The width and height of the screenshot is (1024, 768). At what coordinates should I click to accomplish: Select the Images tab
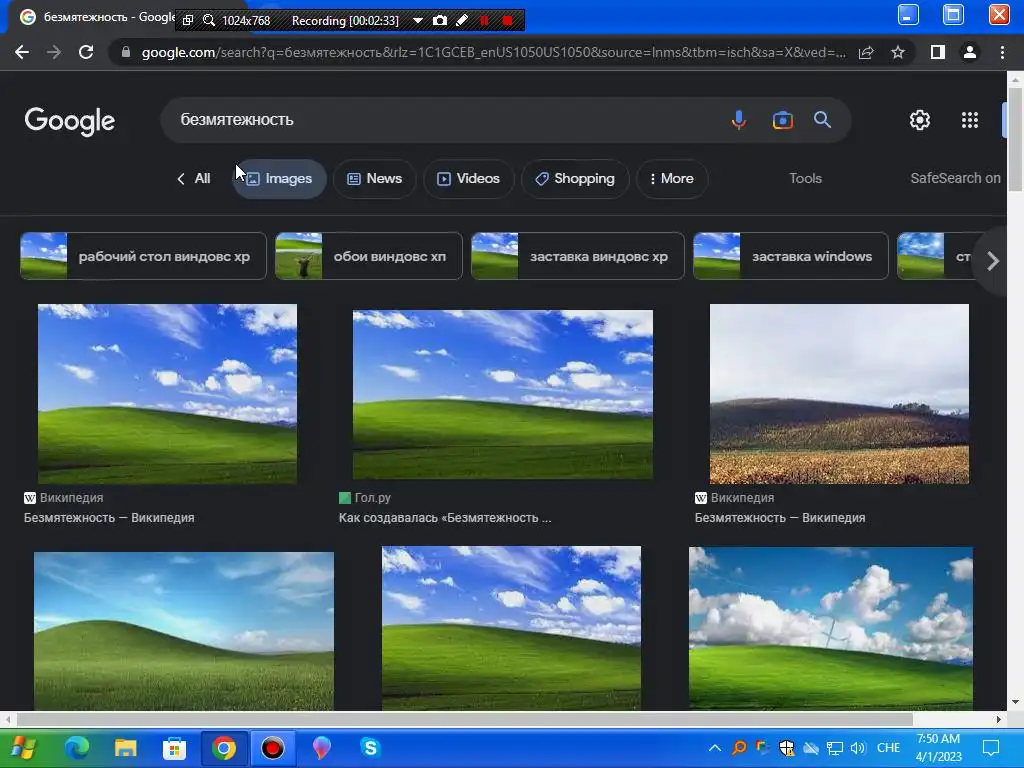[280, 178]
